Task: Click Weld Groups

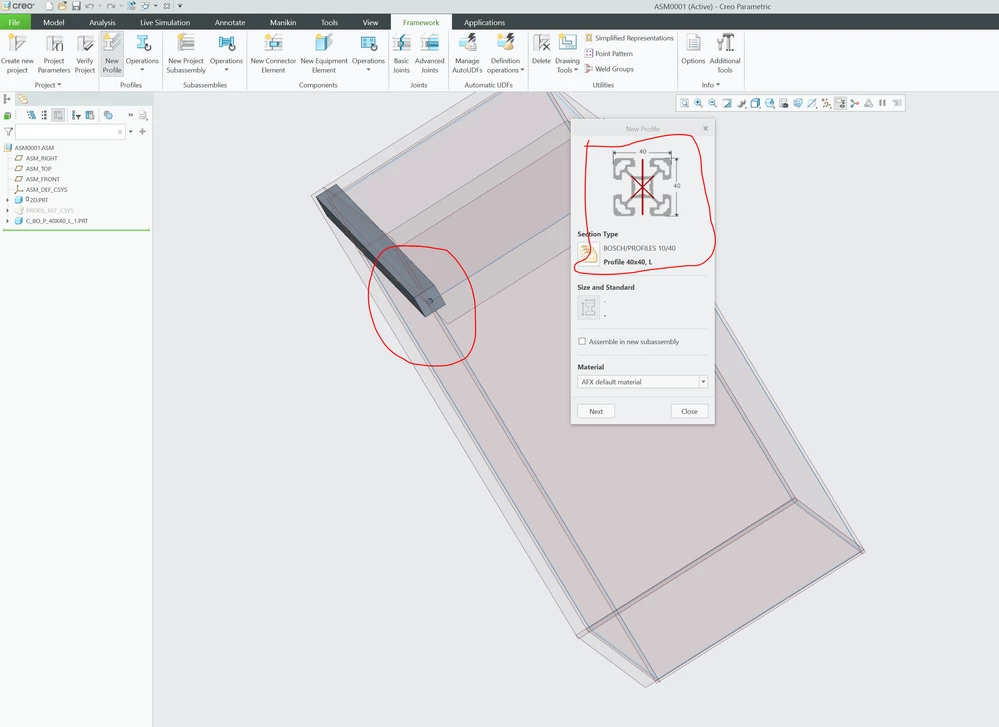Action: pyautogui.click(x=609, y=69)
